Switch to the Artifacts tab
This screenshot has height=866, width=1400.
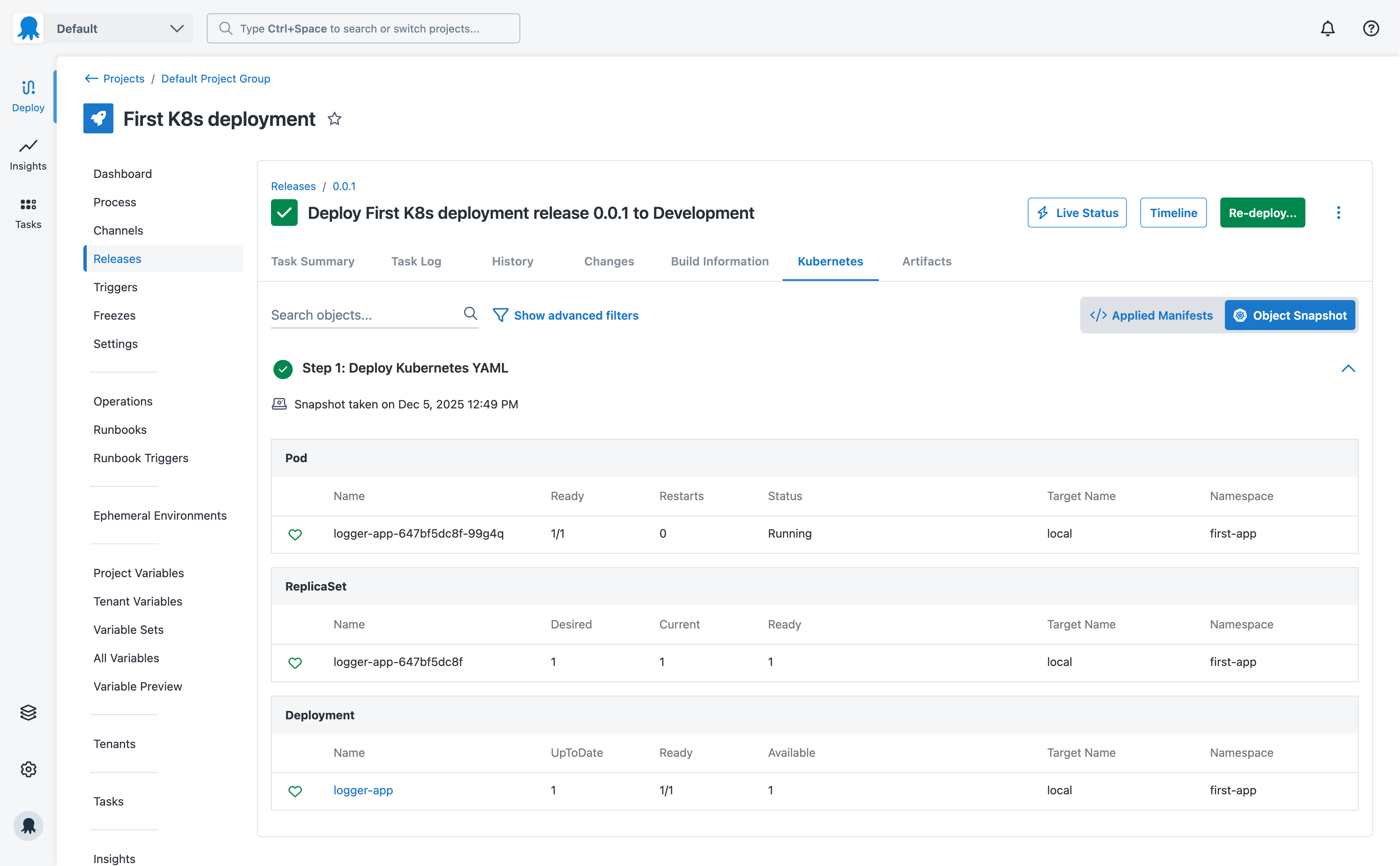pos(926,261)
